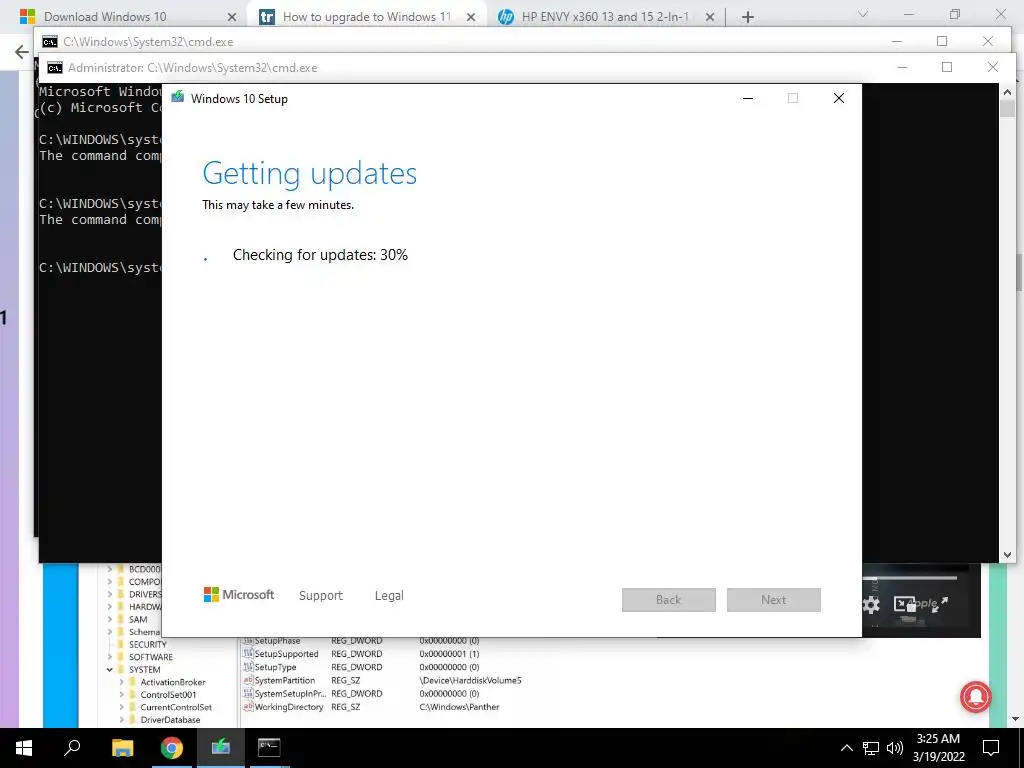The width and height of the screenshot is (1024, 768).
Task: Select the WorkingDirectory registry value
Action: click(288, 707)
